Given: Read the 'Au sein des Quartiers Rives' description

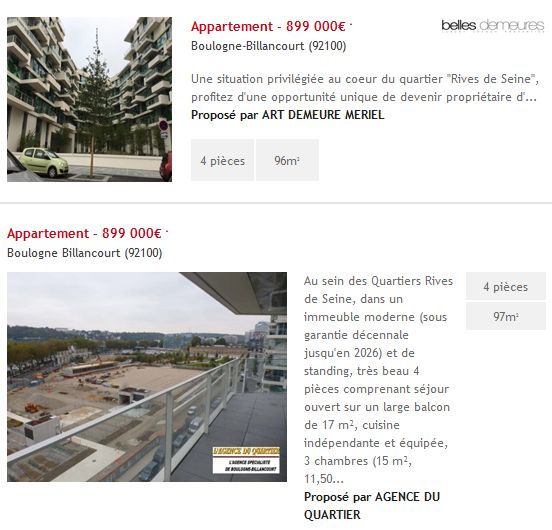Looking at the screenshot, I should pyautogui.click(x=378, y=380).
